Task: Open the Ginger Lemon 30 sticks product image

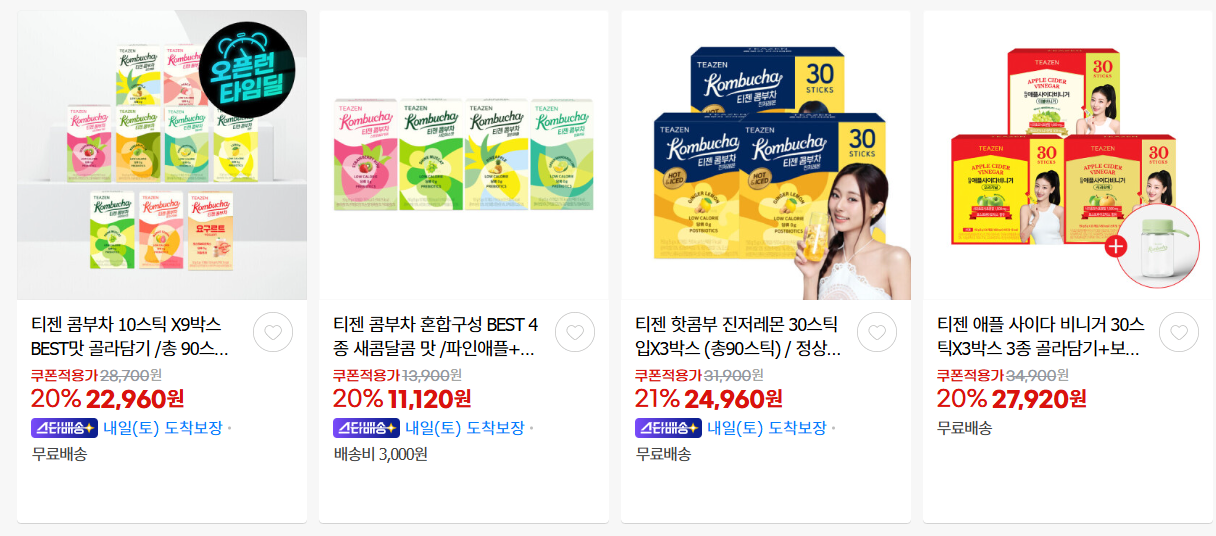Action: 766,155
